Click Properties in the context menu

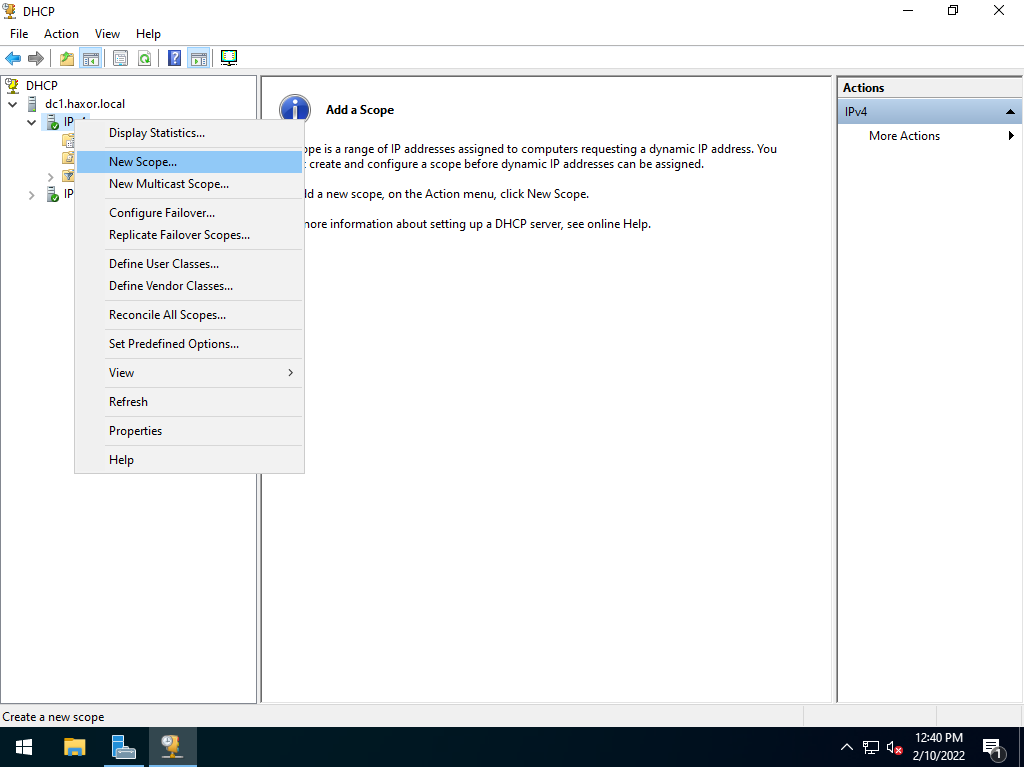pyautogui.click(x=189, y=431)
